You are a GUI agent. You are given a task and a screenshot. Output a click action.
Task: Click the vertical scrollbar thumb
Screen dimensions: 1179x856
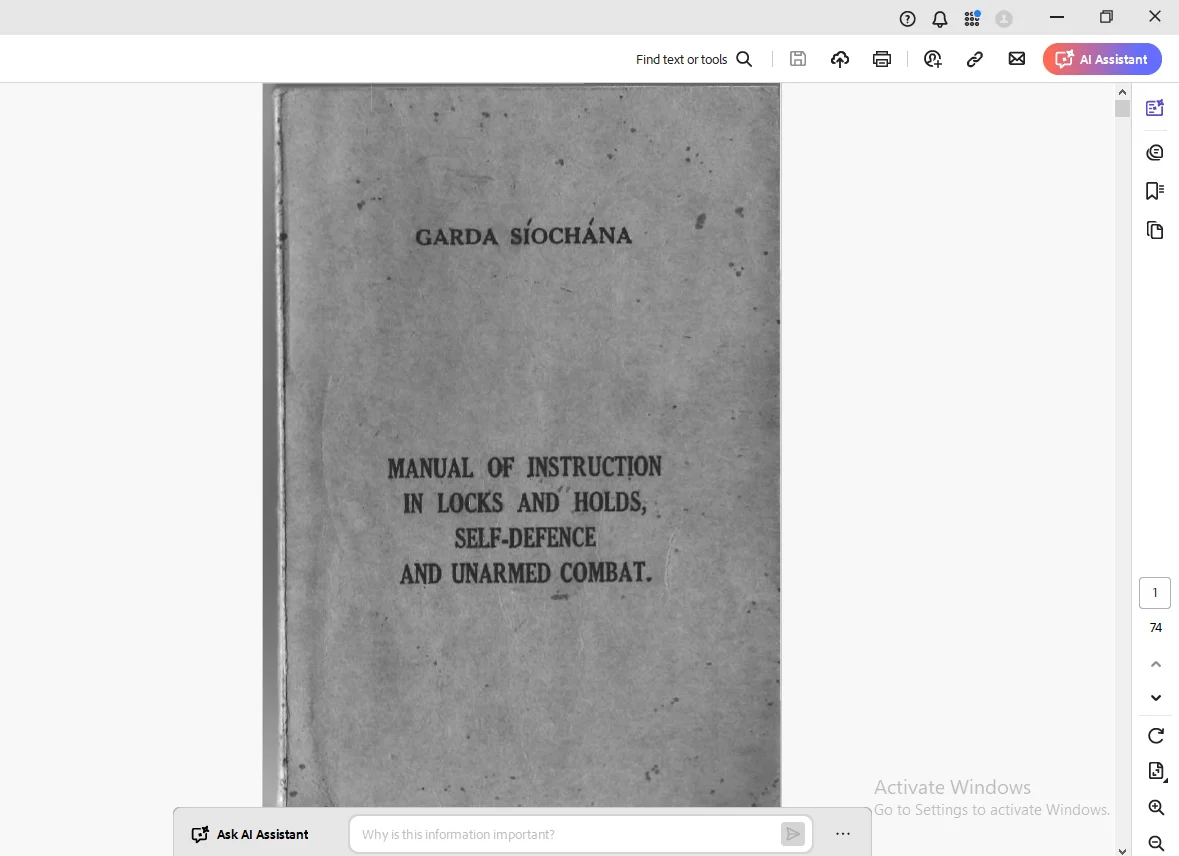point(1123,108)
